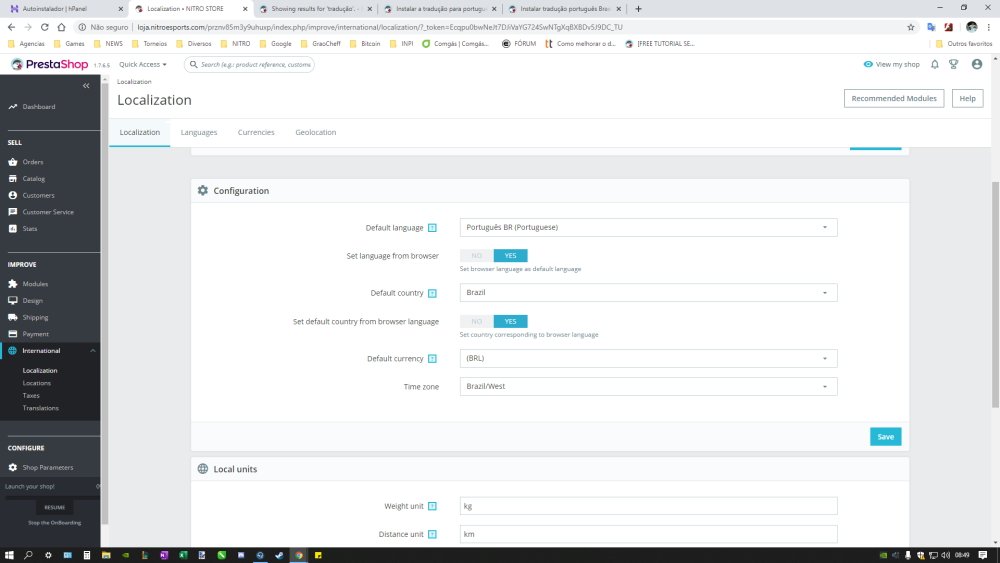The height and width of the screenshot is (563, 1000).
Task: Click the Help button
Action: click(967, 98)
